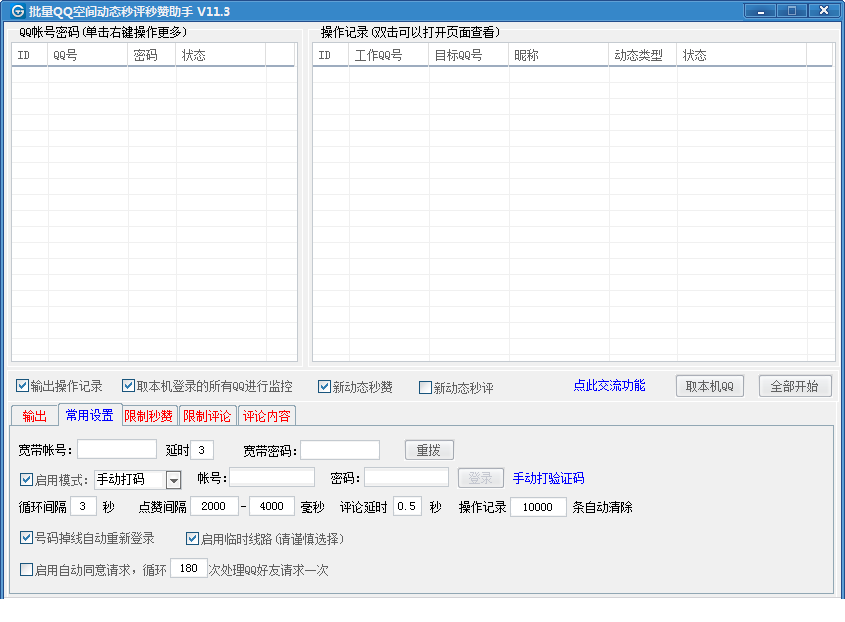The image size is (845, 622).
Task: Click account list ID column header
Action: click(x=30, y=55)
